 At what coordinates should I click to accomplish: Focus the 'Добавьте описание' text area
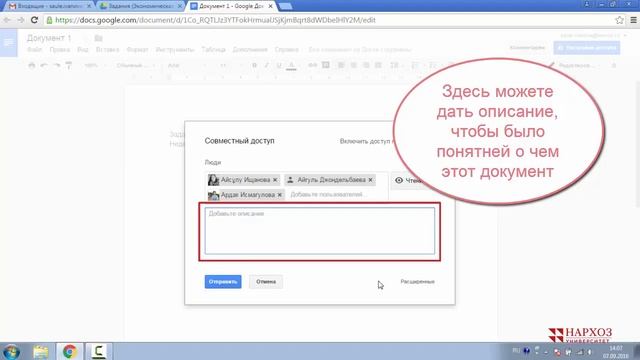click(x=320, y=231)
